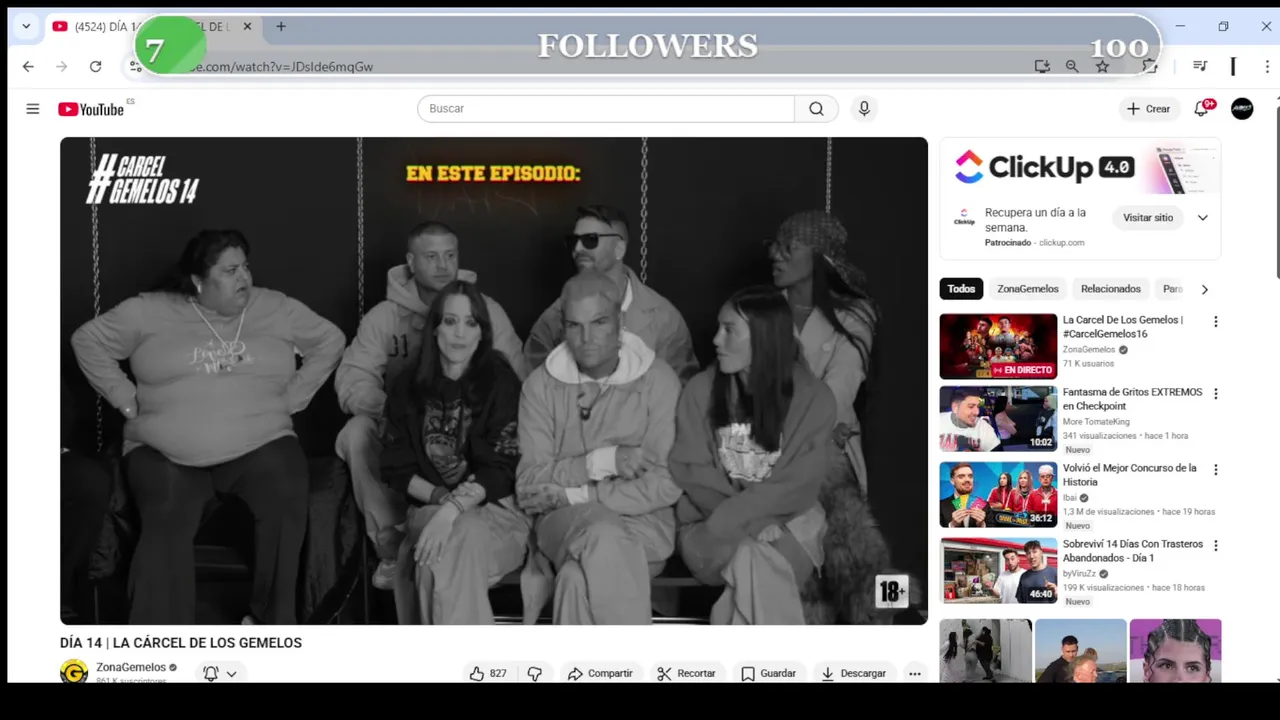
Task: Select the Relacionados filter chip
Action: (x=1110, y=289)
